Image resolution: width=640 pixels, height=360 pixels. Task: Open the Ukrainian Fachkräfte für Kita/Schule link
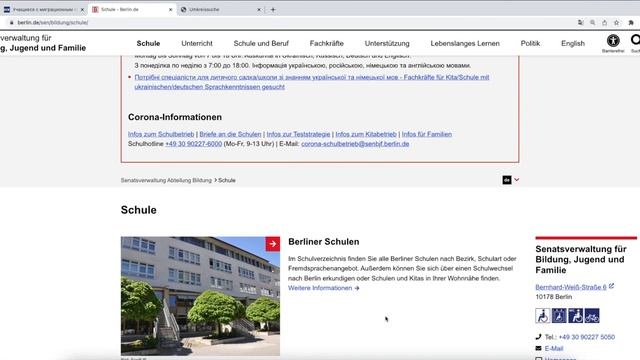(x=312, y=82)
